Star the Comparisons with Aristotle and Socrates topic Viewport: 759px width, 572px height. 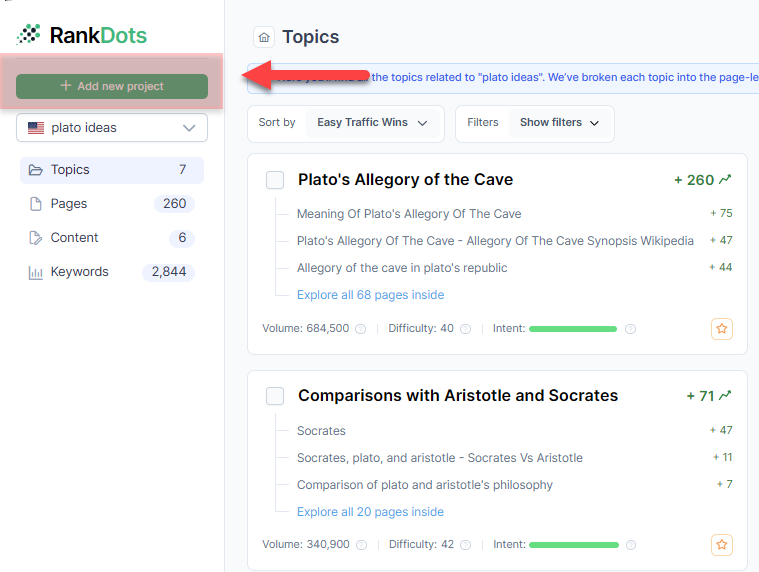click(x=722, y=545)
